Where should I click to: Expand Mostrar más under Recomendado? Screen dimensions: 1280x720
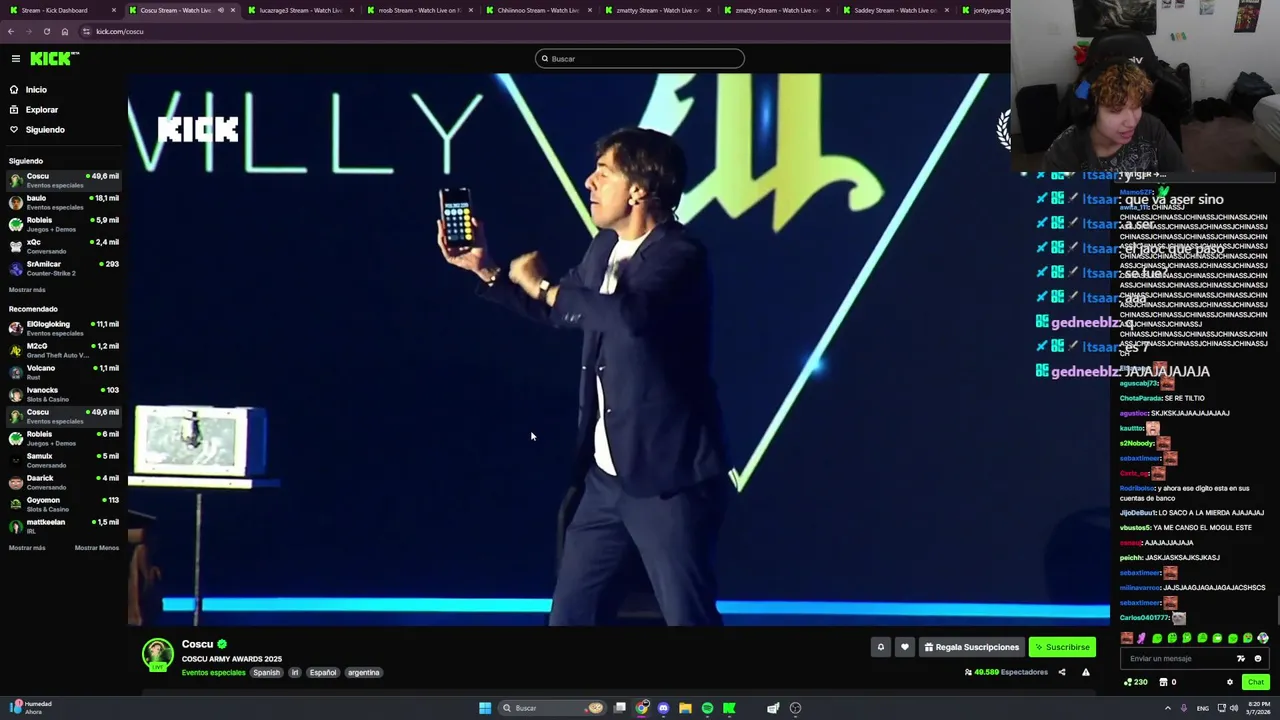point(27,548)
